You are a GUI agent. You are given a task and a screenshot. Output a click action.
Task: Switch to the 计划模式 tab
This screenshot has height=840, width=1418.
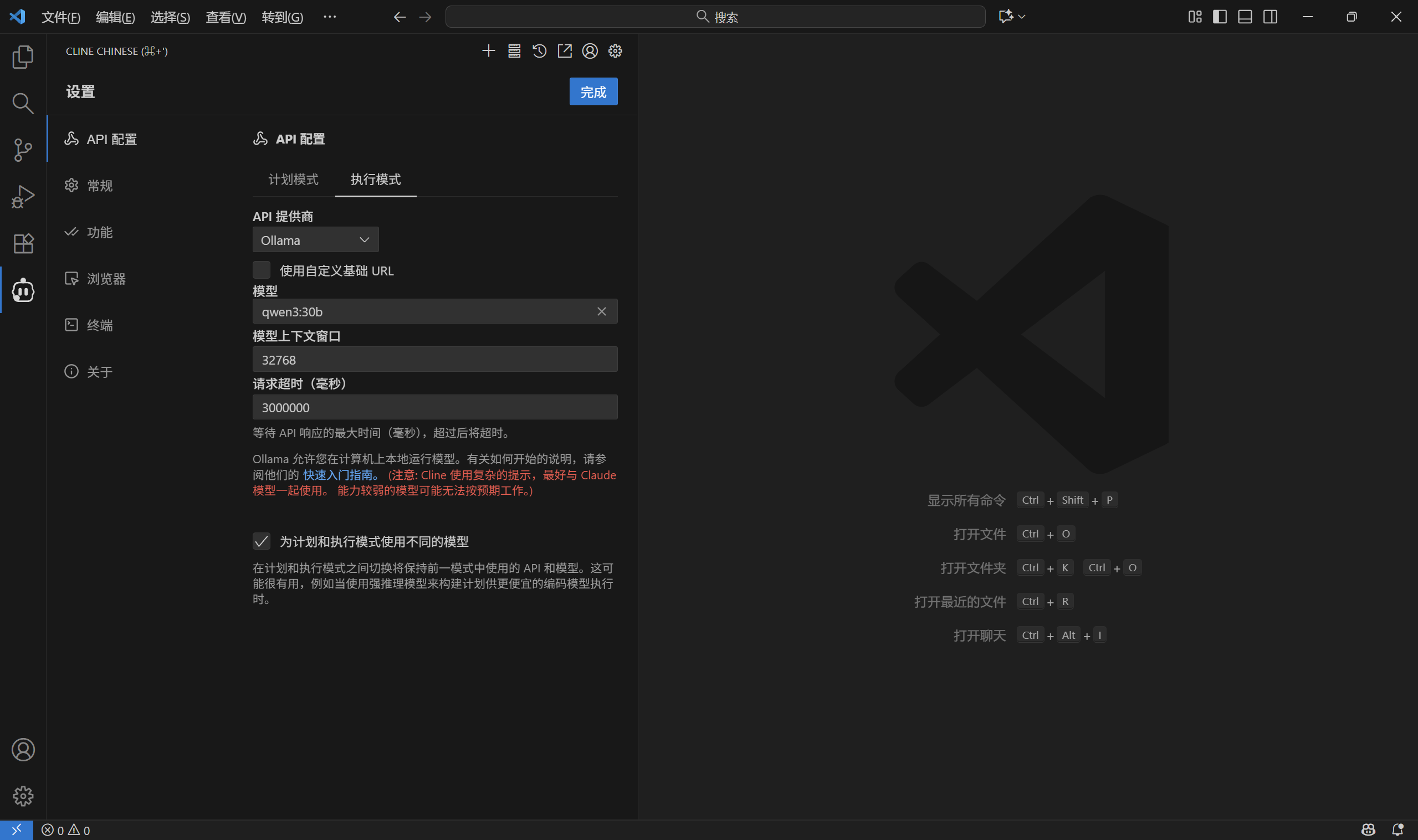tap(293, 180)
